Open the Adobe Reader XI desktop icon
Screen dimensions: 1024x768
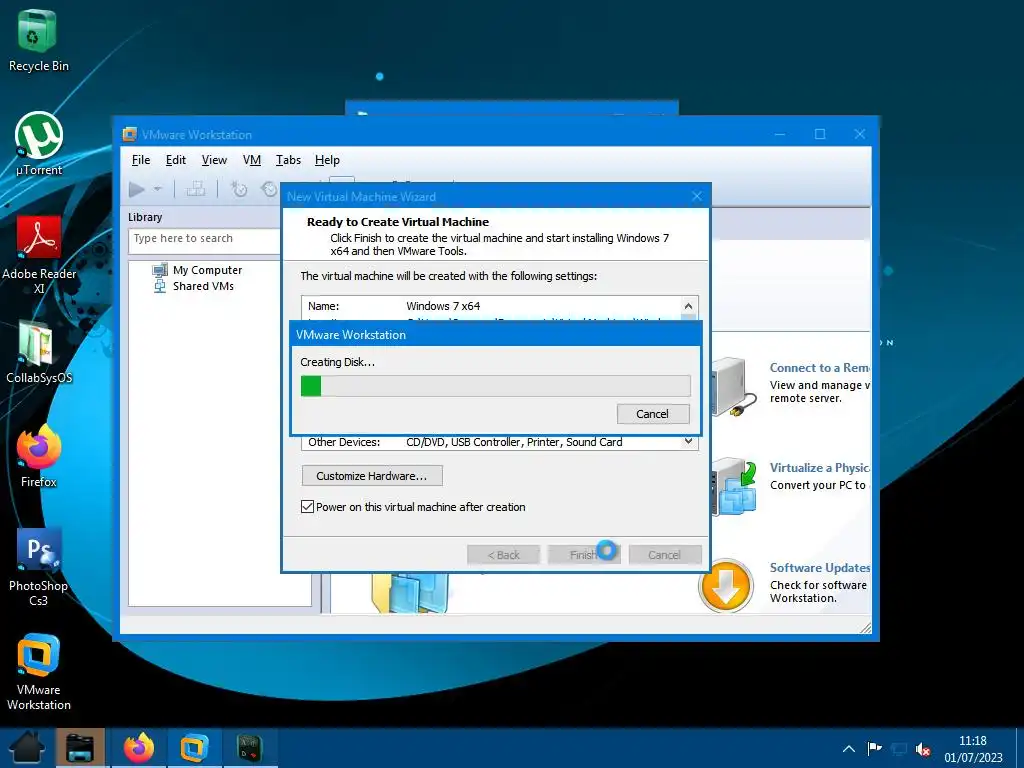(39, 255)
